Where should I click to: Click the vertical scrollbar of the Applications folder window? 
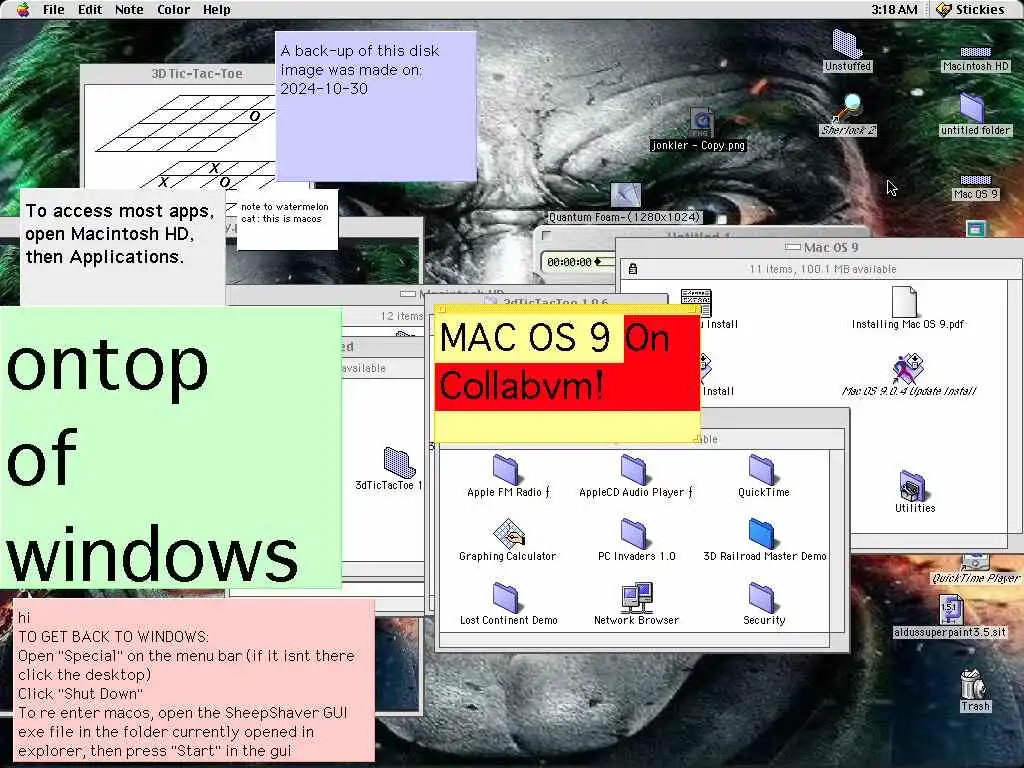pos(837,540)
